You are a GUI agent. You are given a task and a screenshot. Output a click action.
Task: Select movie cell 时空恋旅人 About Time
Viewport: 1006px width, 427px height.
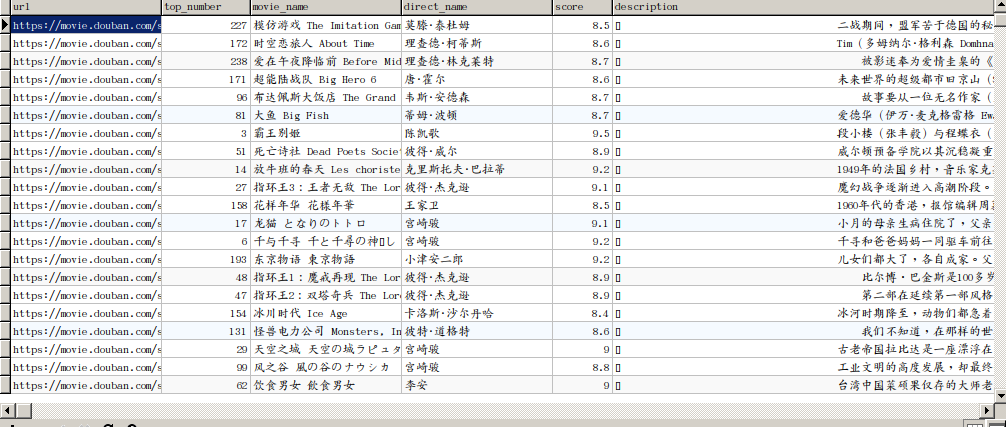[x=326, y=44]
